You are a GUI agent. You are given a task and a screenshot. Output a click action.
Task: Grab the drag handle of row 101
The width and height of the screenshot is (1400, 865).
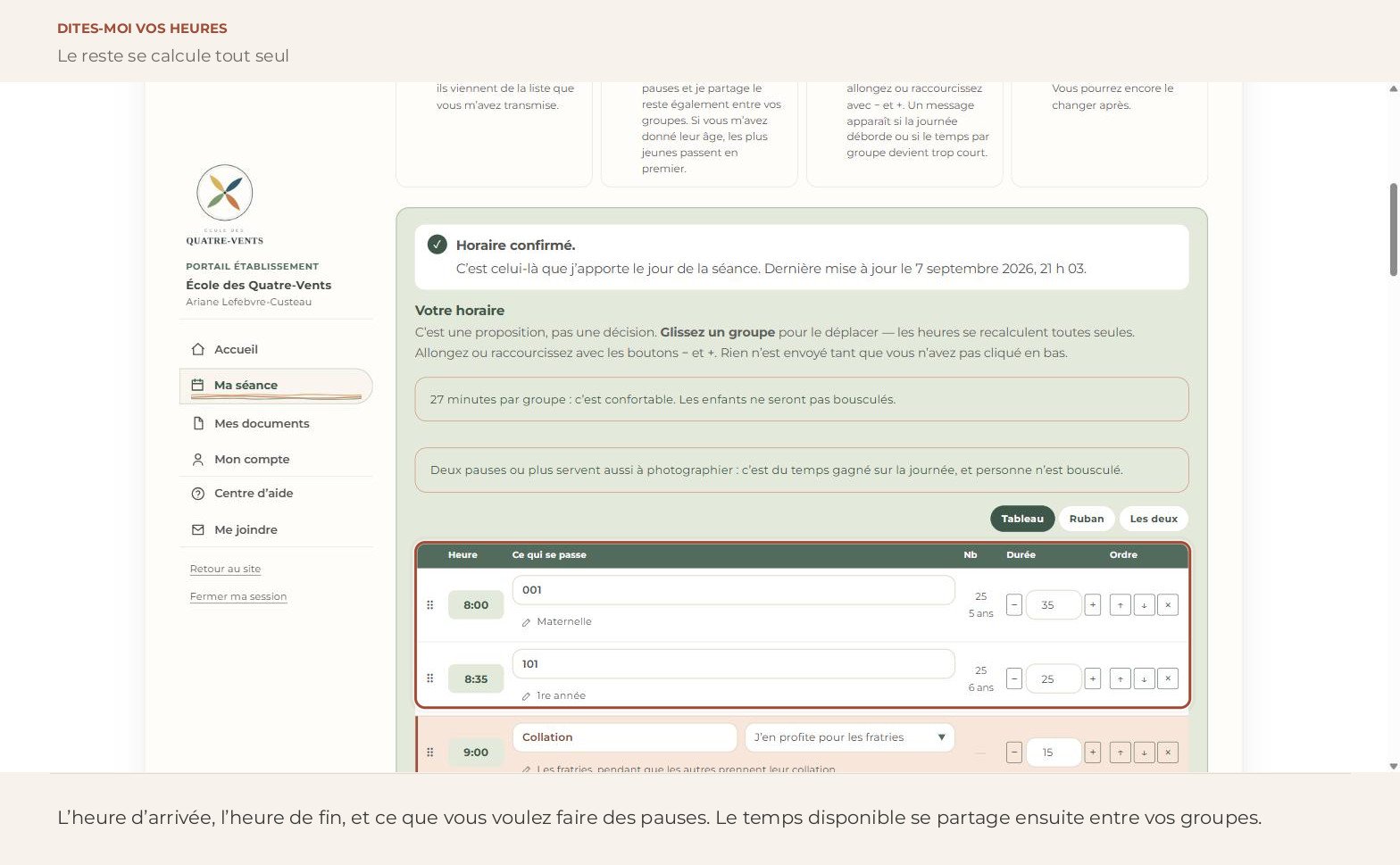430,678
